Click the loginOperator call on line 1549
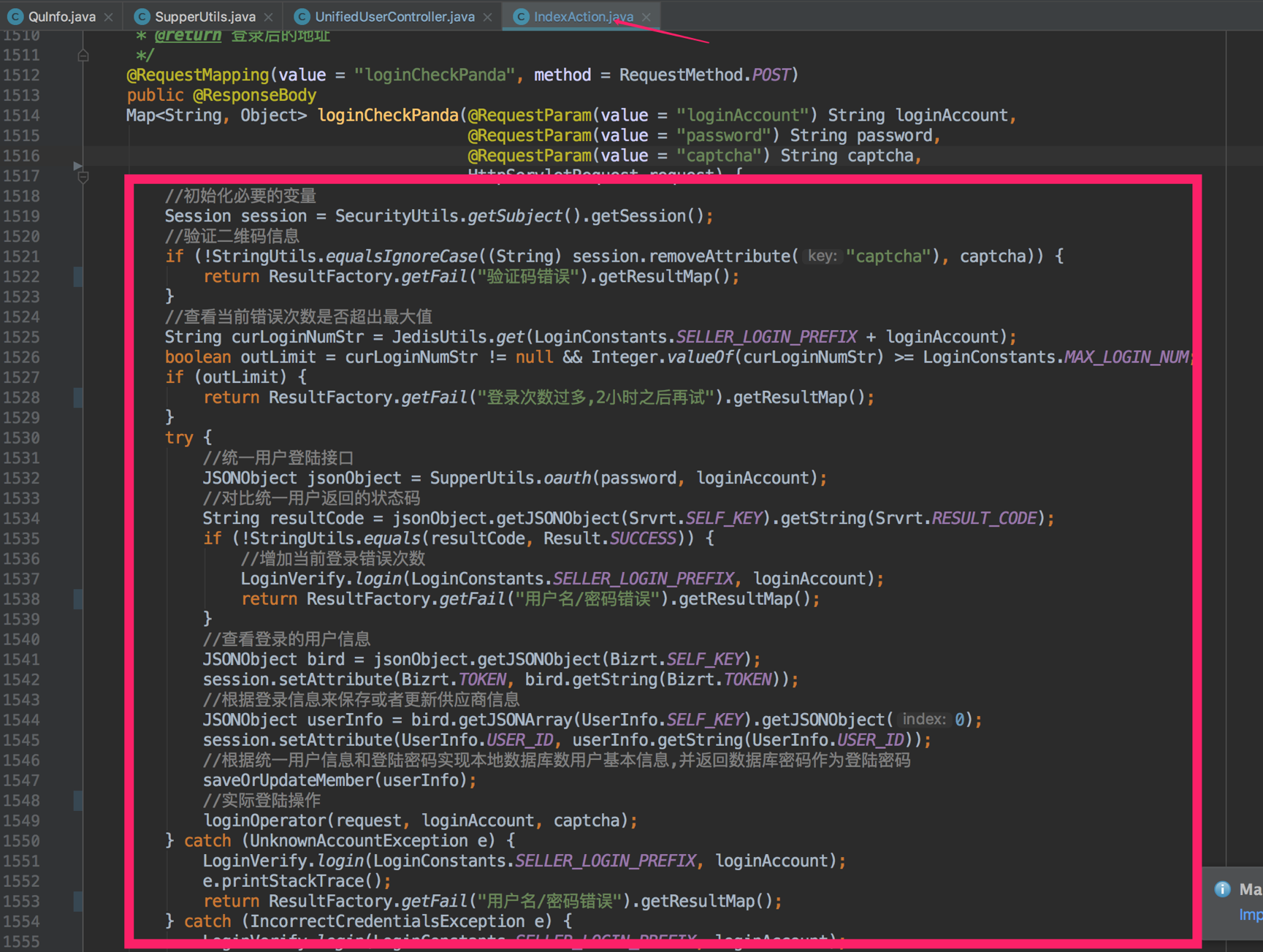The height and width of the screenshot is (952, 1263). (x=264, y=821)
